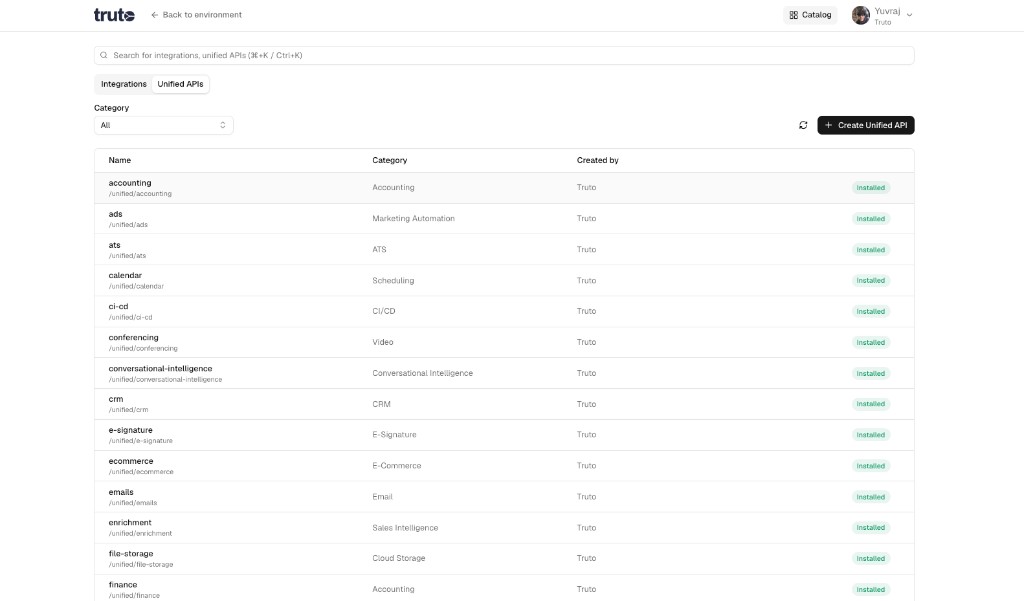Click the Category column header
The width and height of the screenshot is (1024, 601).
pyautogui.click(x=390, y=160)
